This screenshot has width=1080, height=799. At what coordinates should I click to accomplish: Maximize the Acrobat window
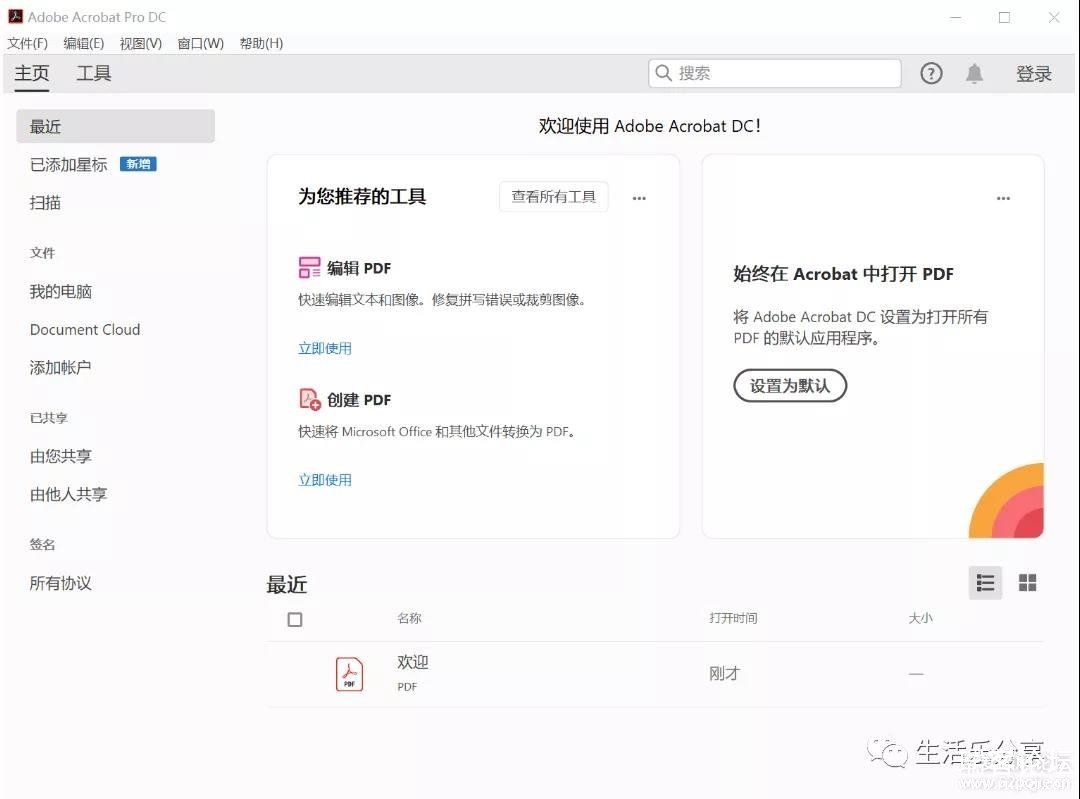click(x=1004, y=17)
